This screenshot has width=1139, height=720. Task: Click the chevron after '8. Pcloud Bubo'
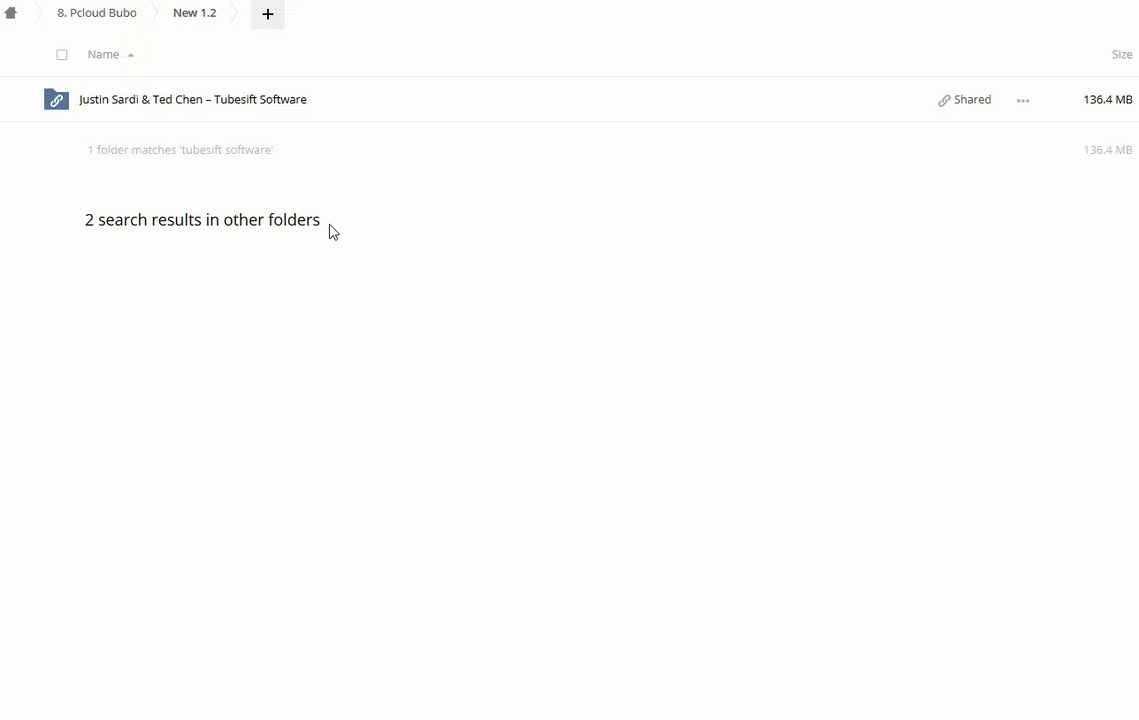155,13
